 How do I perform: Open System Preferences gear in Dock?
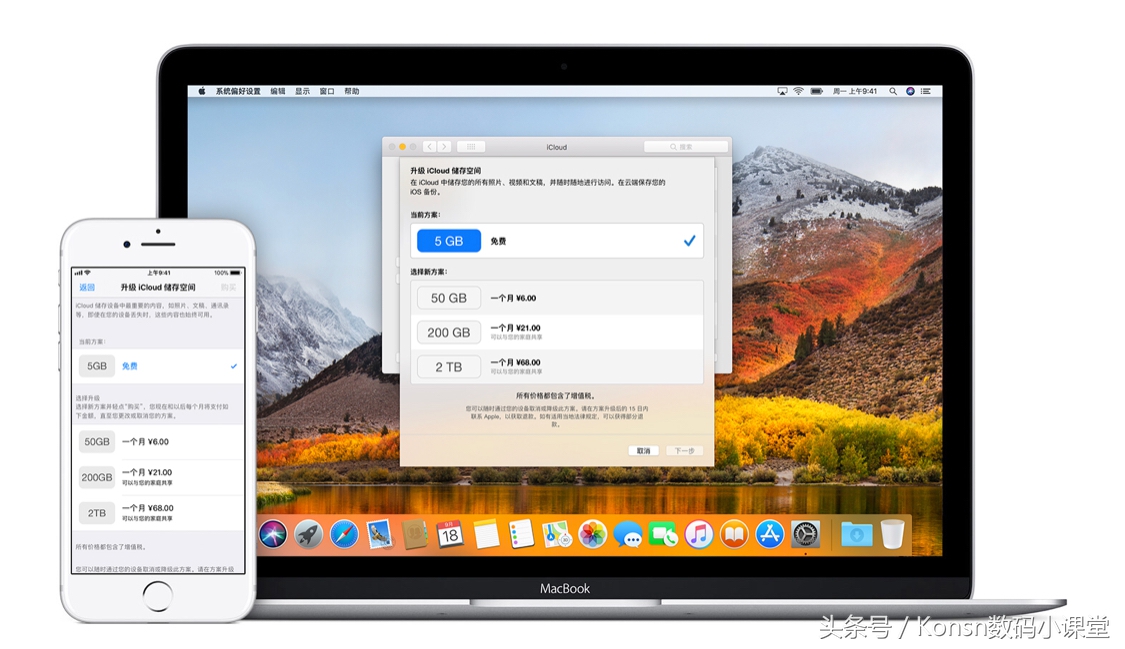(x=805, y=534)
